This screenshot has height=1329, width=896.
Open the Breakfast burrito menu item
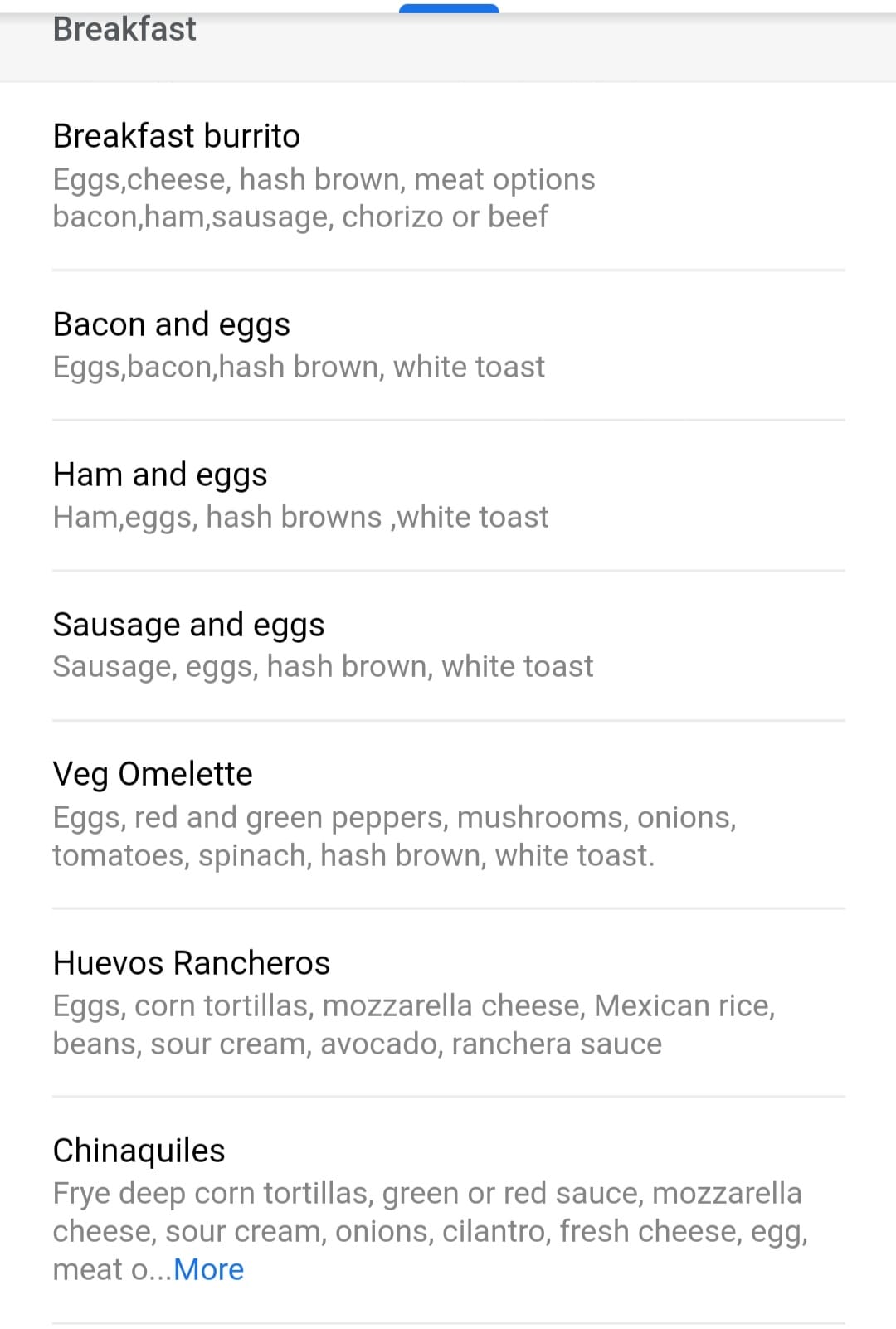(x=176, y=136)
